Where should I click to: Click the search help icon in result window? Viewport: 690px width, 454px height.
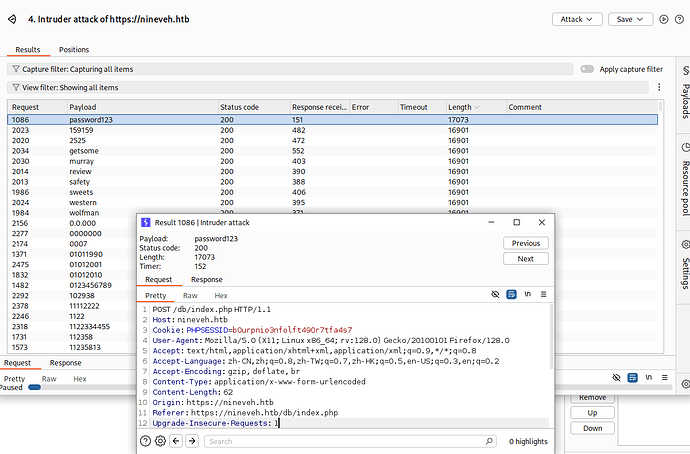coord(145,441)
